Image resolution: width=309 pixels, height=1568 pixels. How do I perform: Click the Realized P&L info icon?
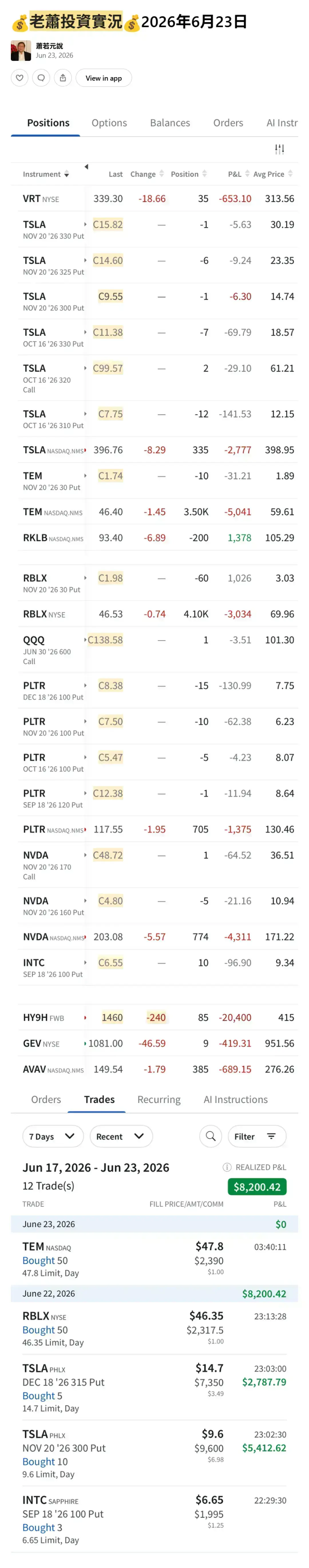pos(227,1167)
